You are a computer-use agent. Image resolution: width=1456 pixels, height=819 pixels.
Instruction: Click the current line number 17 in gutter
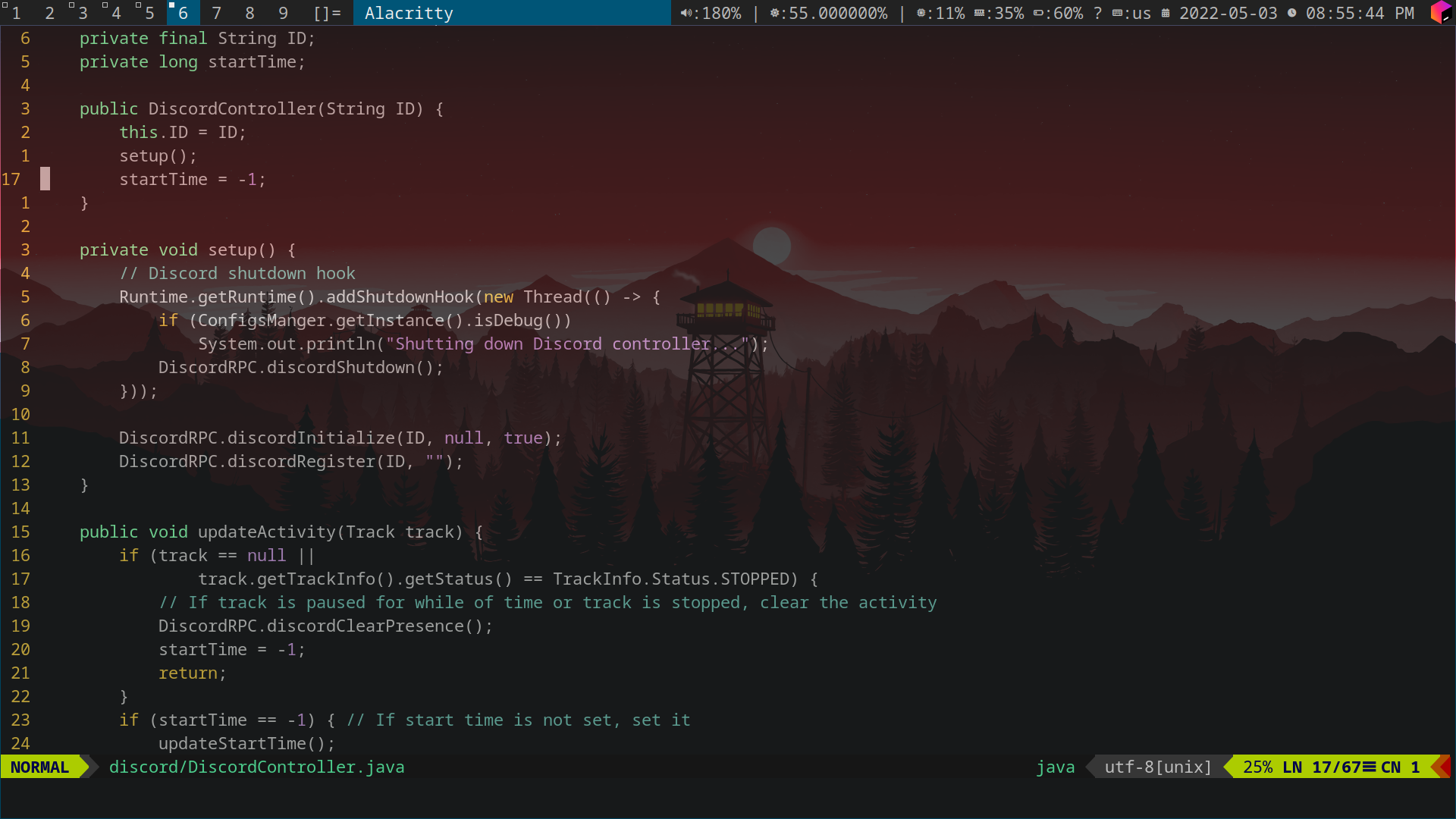[11, 179]
